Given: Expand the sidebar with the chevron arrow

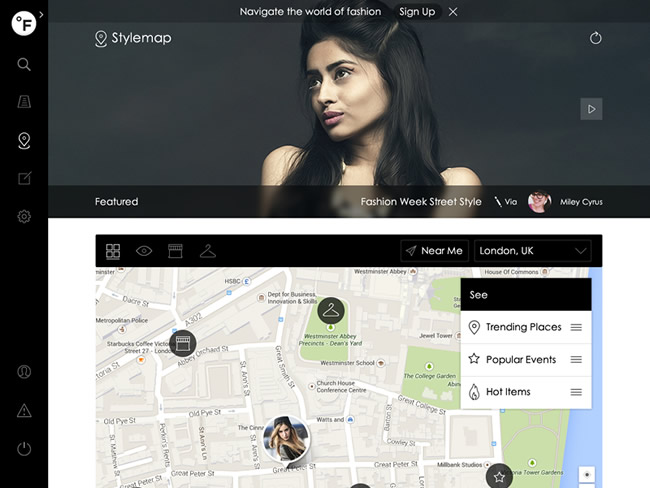Looking at the screenshot, I should [x=41, y=15].
